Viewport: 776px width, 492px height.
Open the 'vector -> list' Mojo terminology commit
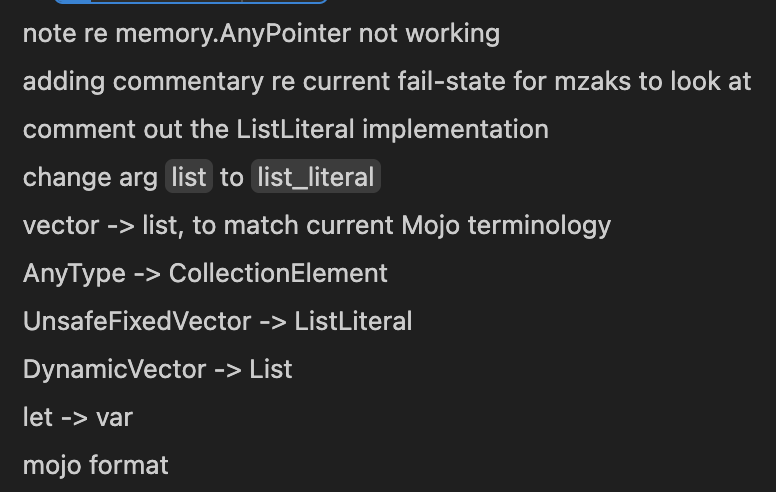[x=317, y=226]
